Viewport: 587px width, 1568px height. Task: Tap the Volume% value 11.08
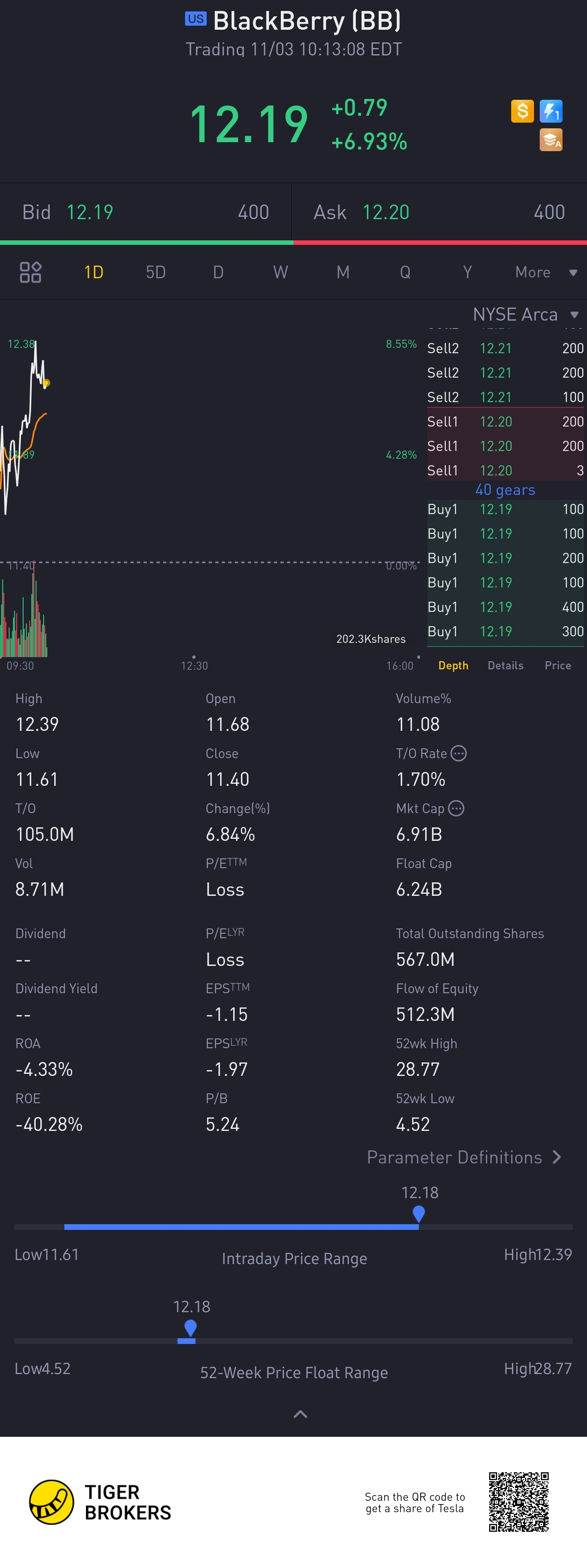(x=418, y=724)
